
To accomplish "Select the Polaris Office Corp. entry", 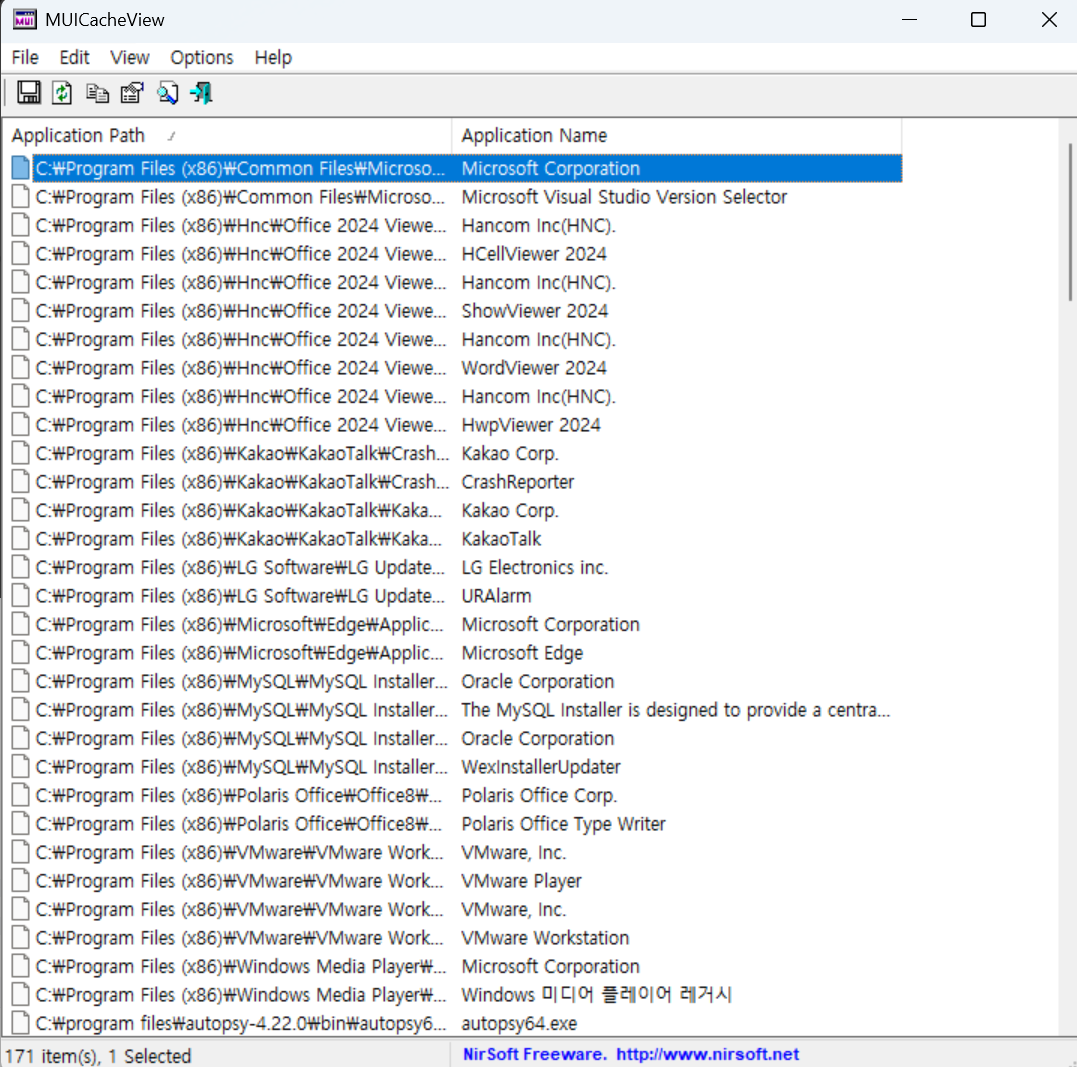I will click(x=456, y=796).
